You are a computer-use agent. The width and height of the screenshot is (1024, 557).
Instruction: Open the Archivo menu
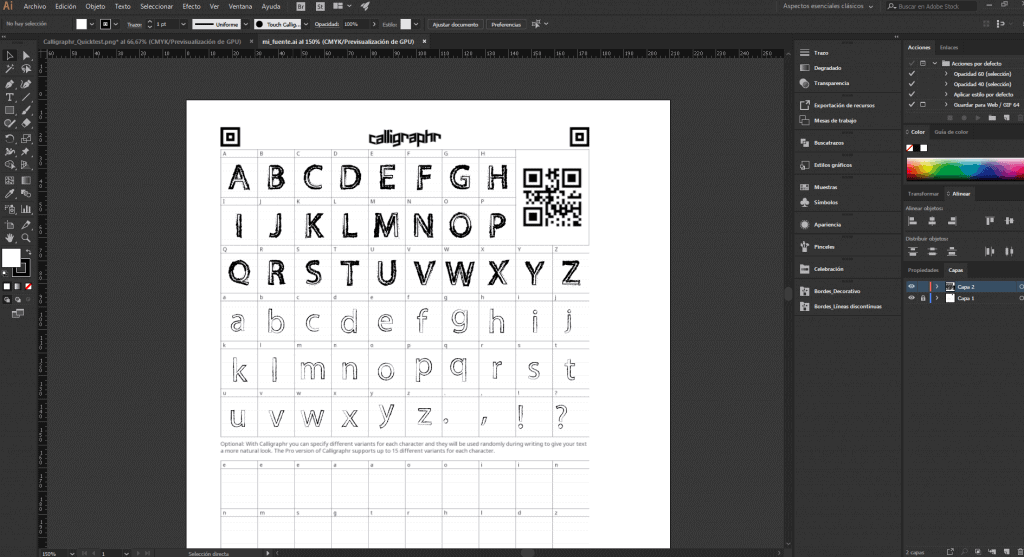35,7
